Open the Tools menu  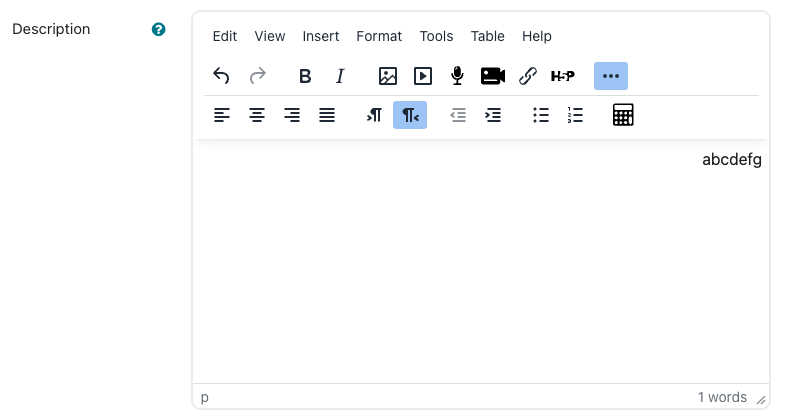tap(436, 36)
